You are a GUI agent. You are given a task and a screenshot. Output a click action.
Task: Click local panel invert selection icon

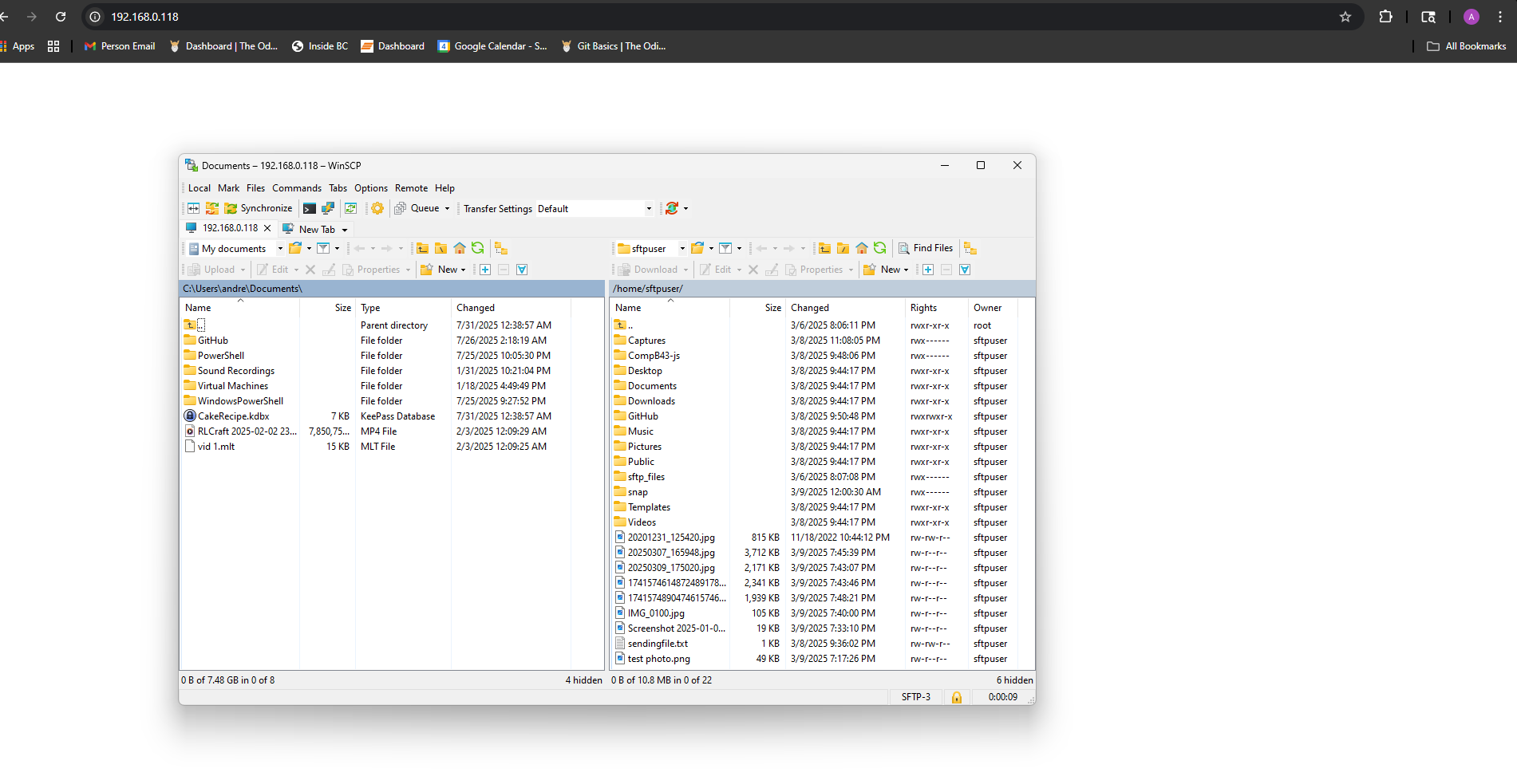click(522, 270)
